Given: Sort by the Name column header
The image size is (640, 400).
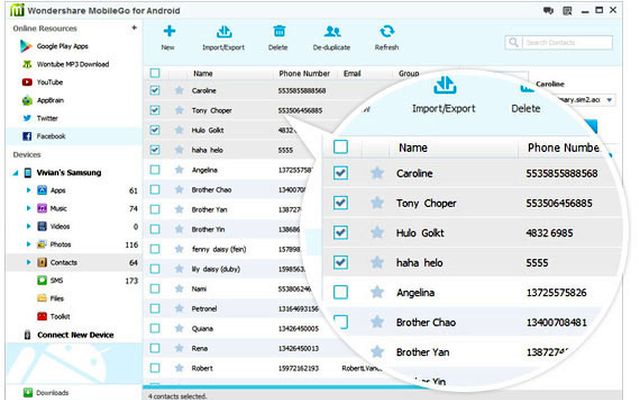Looking at the screenshot, I should coord(203,73).
